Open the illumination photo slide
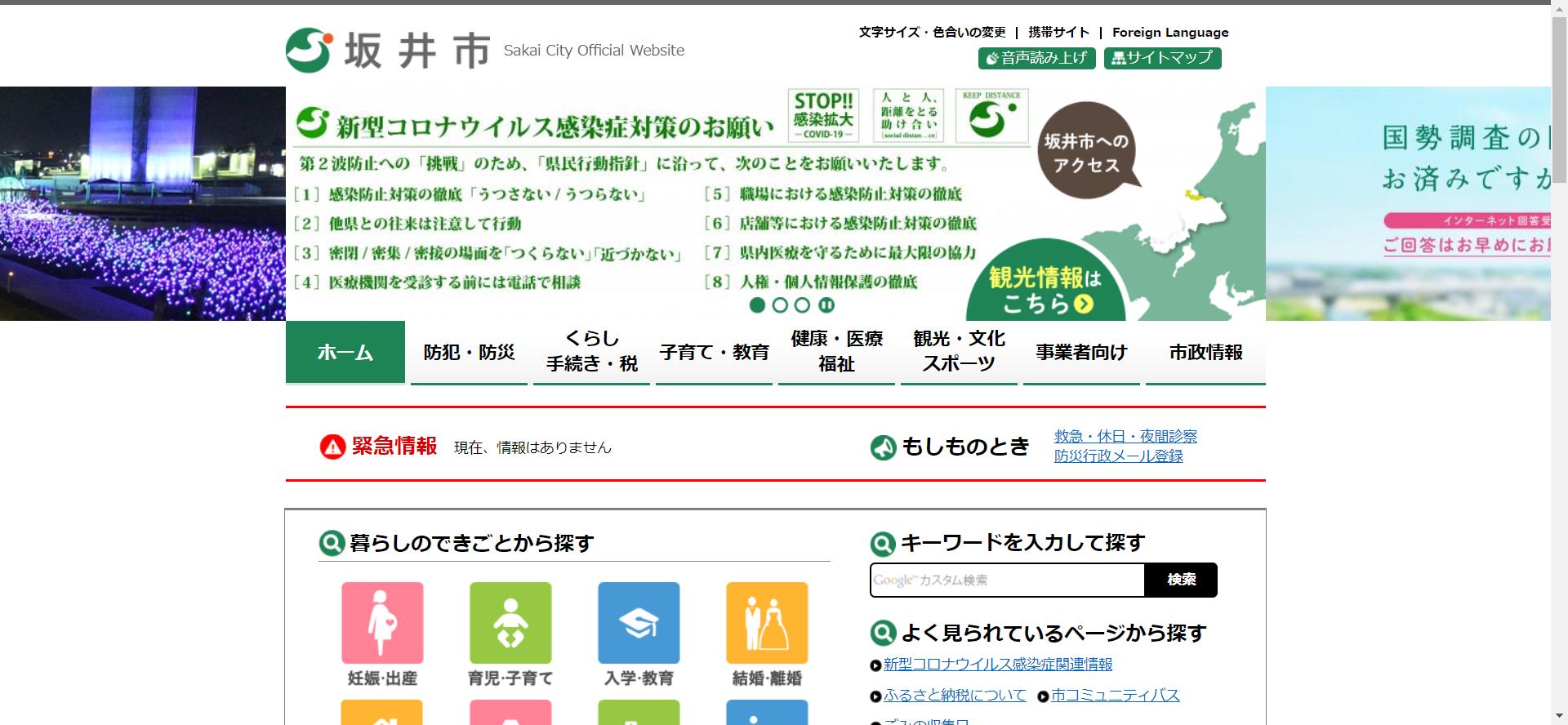 coord(143,203)
